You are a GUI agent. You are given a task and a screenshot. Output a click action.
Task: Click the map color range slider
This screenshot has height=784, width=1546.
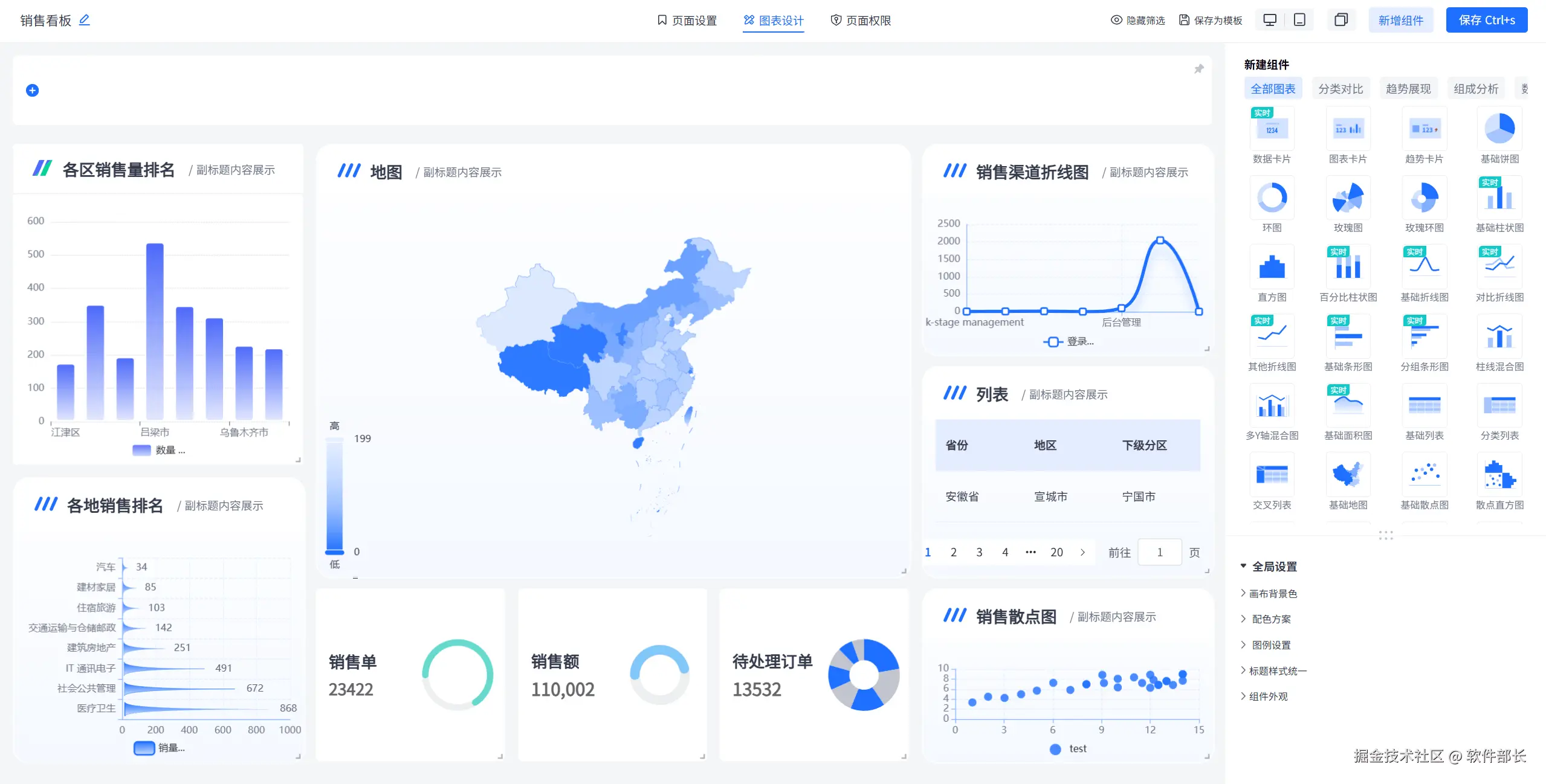pos(334,495)
